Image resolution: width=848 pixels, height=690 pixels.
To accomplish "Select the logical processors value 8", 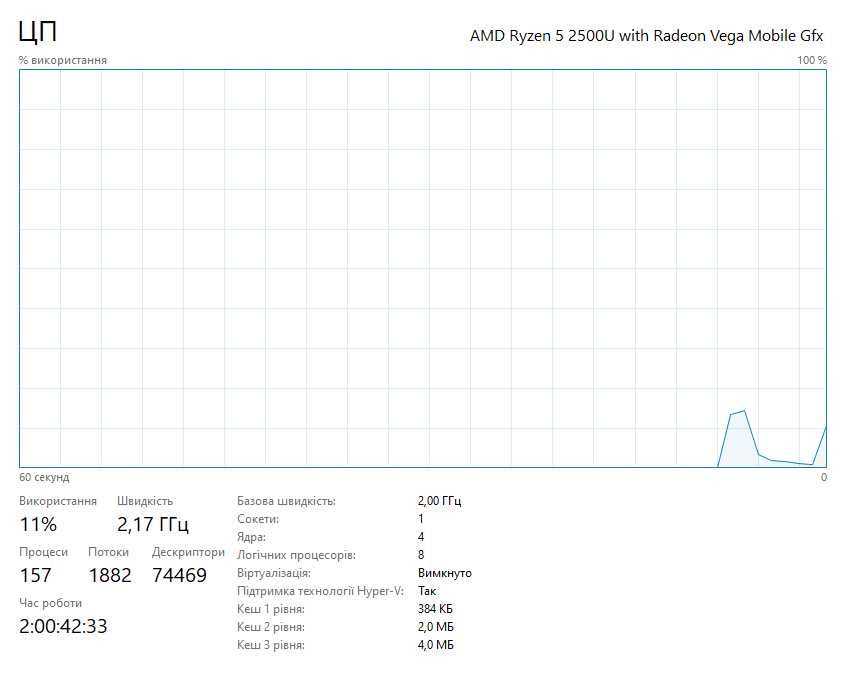I will click(421, 555).
